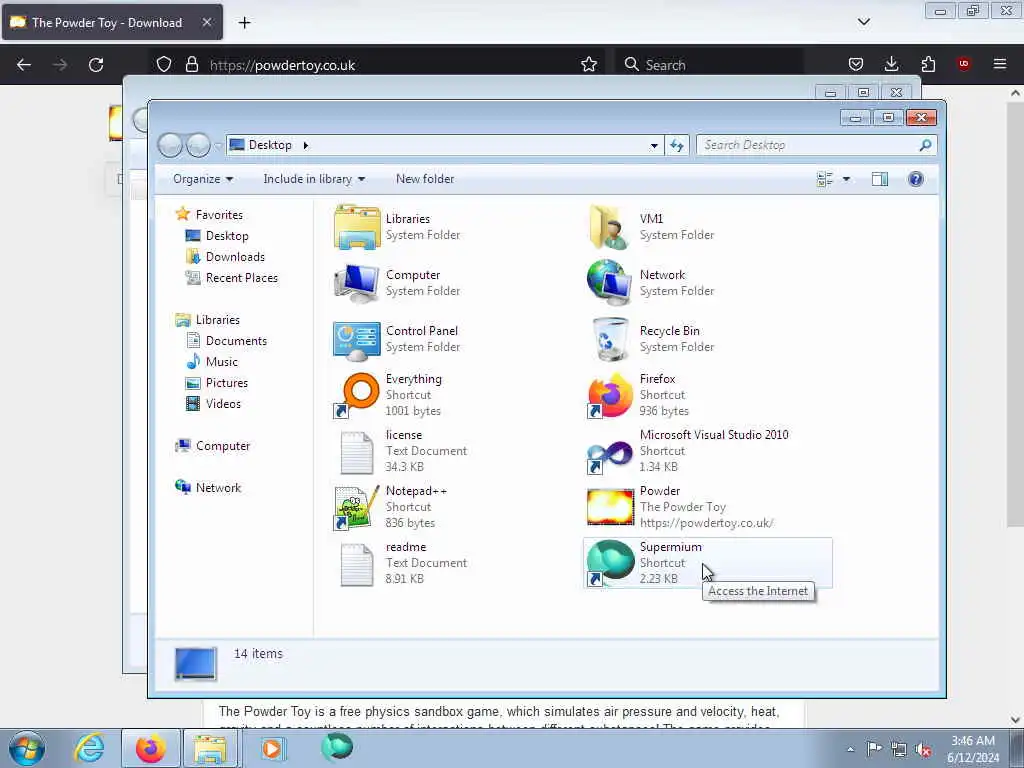Click New folder in the toolbar
The height and width of the screenshot is (768, 1024).
click(425, 179)
